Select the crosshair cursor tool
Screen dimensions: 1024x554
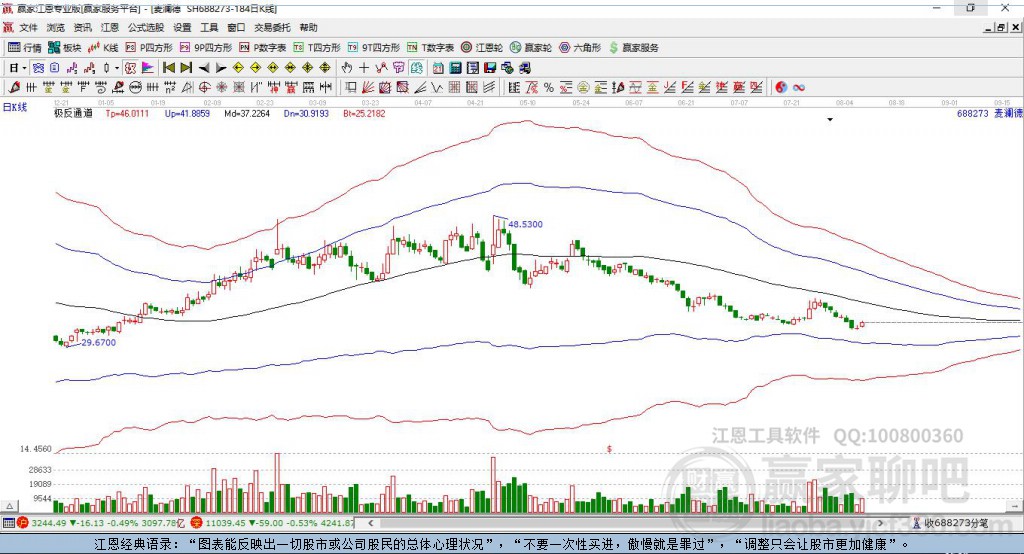[364, 68]
